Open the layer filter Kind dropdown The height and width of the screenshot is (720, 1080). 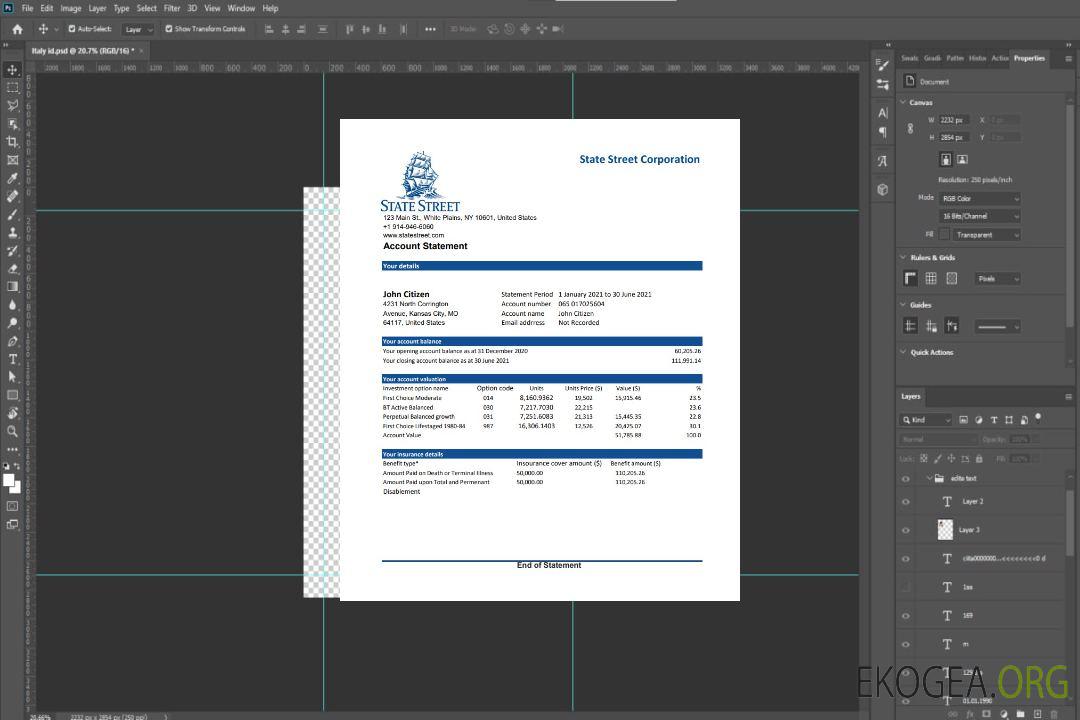[926, 420]
